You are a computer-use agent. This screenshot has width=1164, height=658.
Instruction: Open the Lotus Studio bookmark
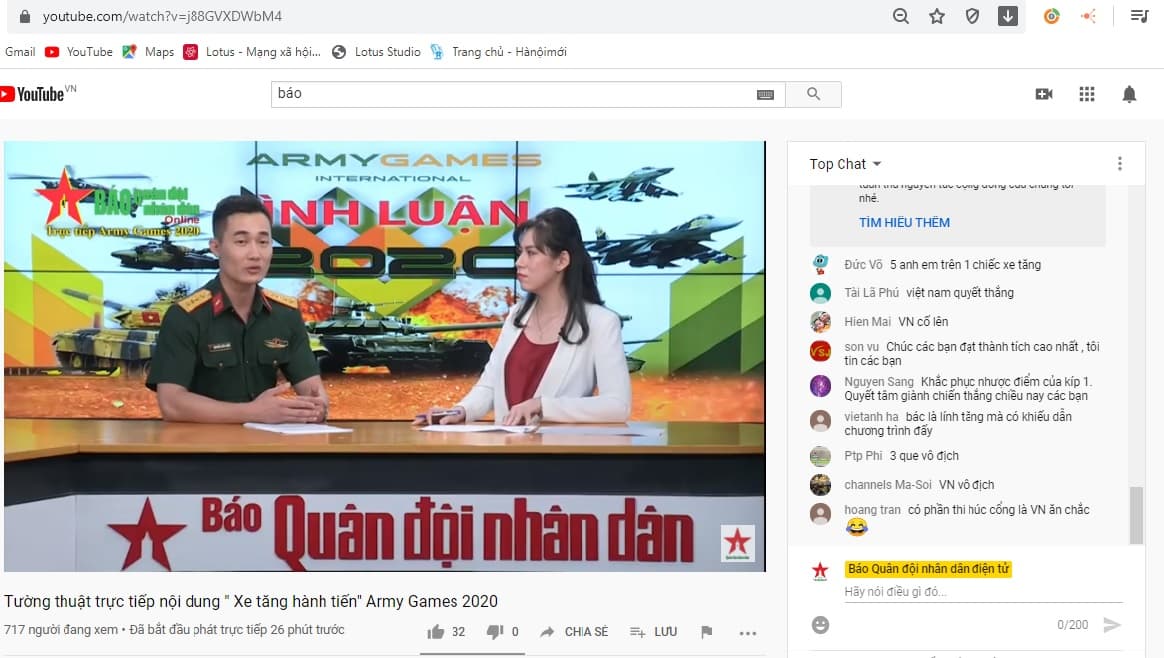click(376, 52)
